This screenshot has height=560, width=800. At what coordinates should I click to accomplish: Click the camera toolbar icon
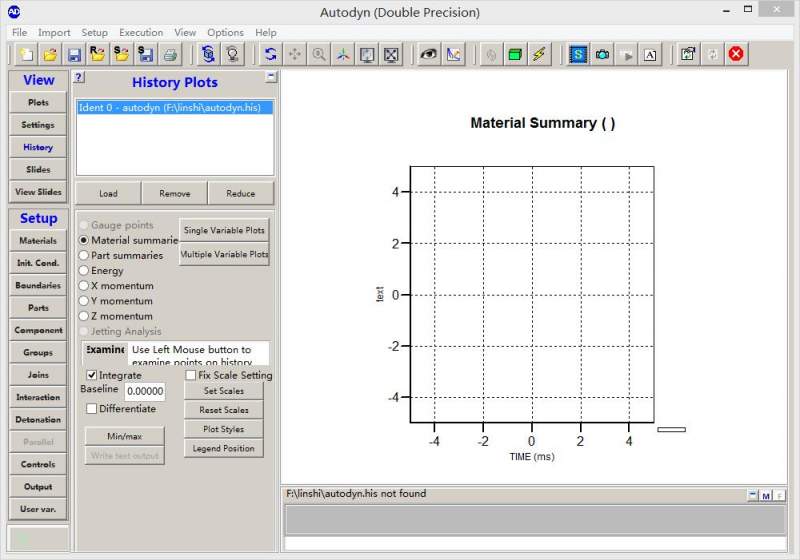(x=602, y=55)
